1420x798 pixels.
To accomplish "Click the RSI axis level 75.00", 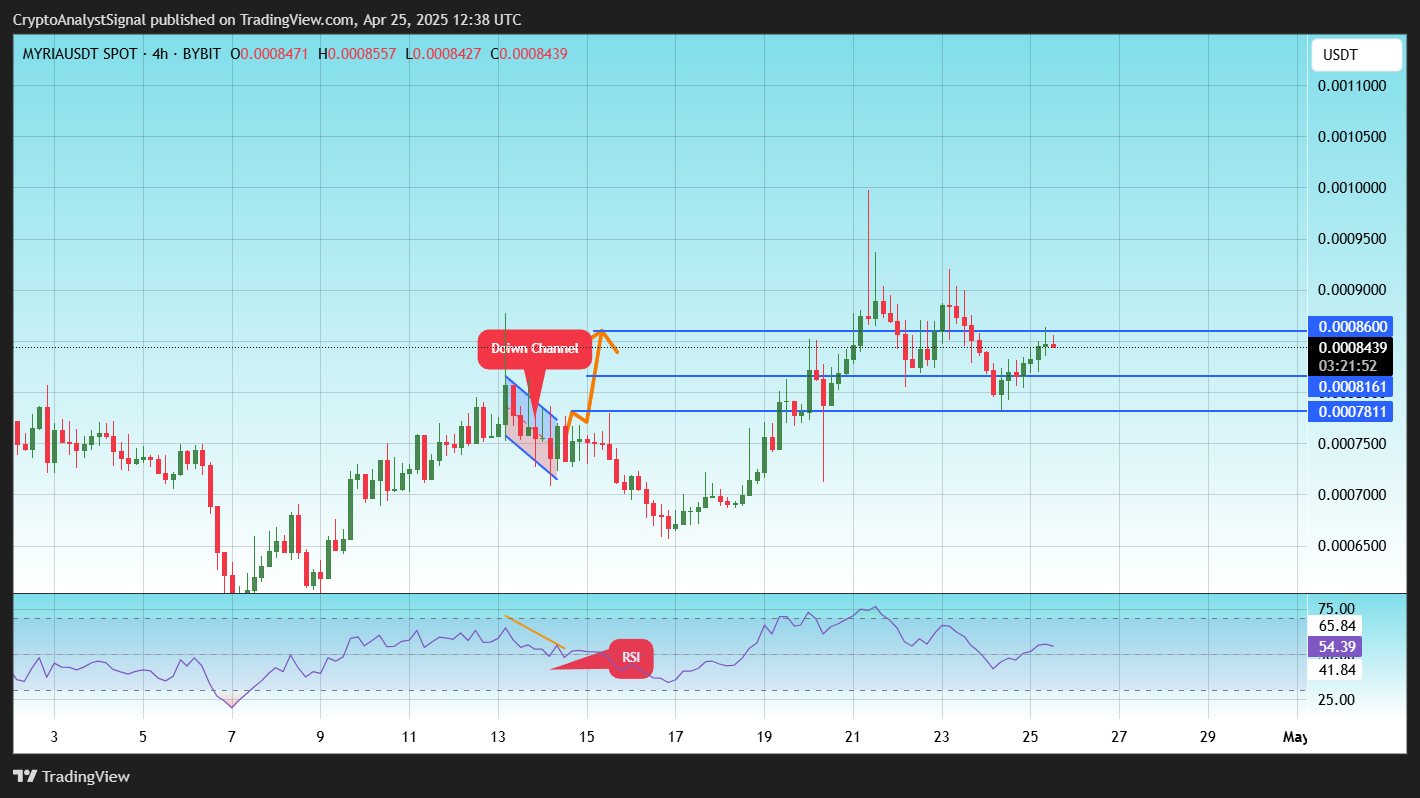I will [x=1337, y=608].
